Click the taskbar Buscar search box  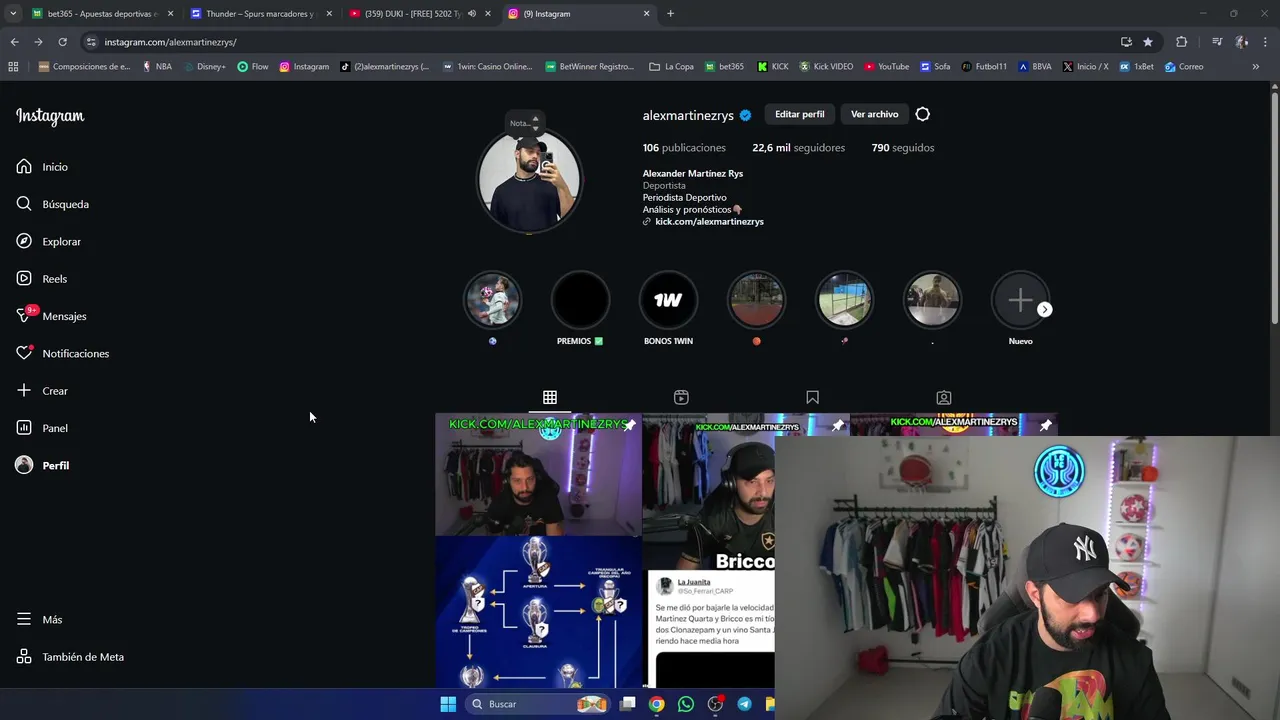tap(539, 704)
